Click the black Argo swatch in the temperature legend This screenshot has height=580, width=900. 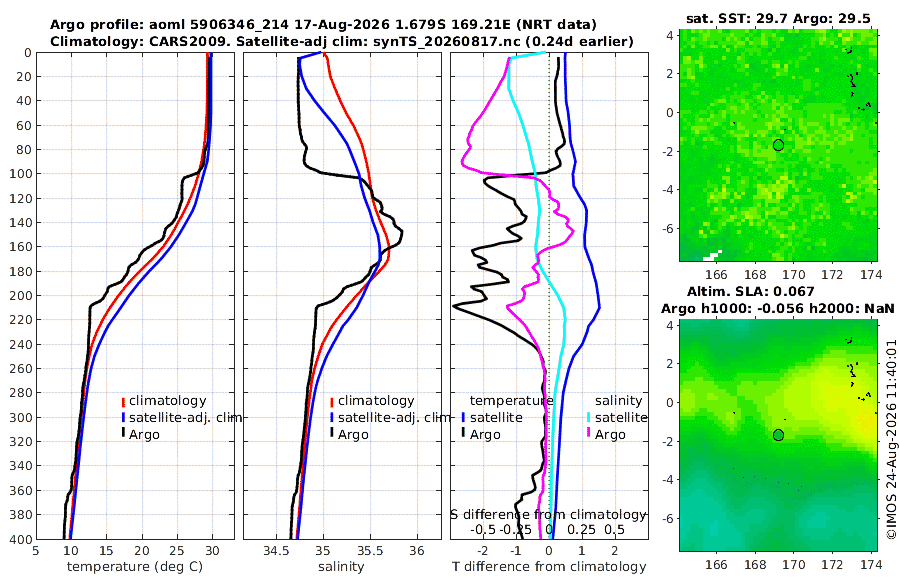[x=123, y=434]
